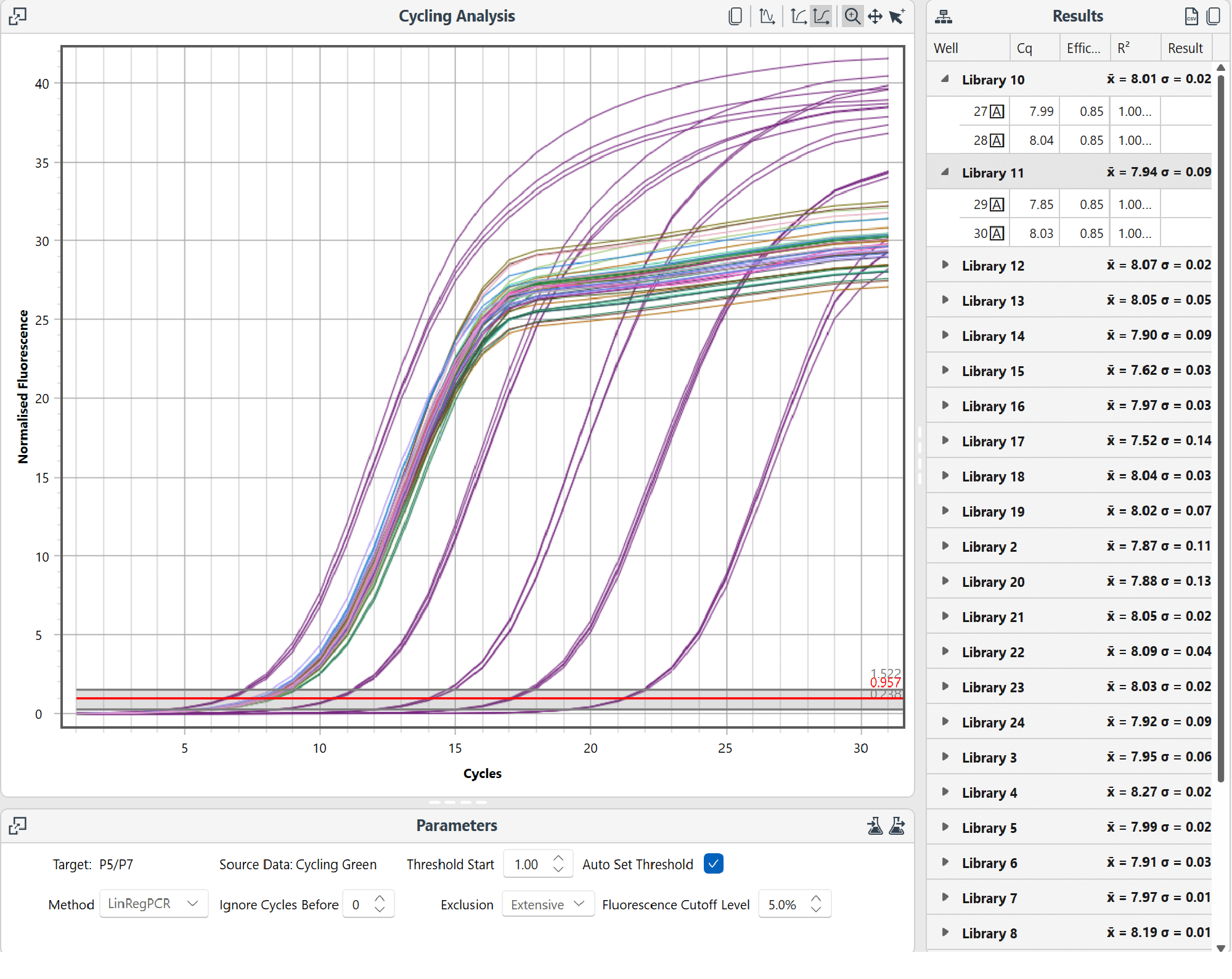Image resolution: width=1232 pixels, height=979 pixels.
Task: Sort results by Cq column header
Action: 1024,48
